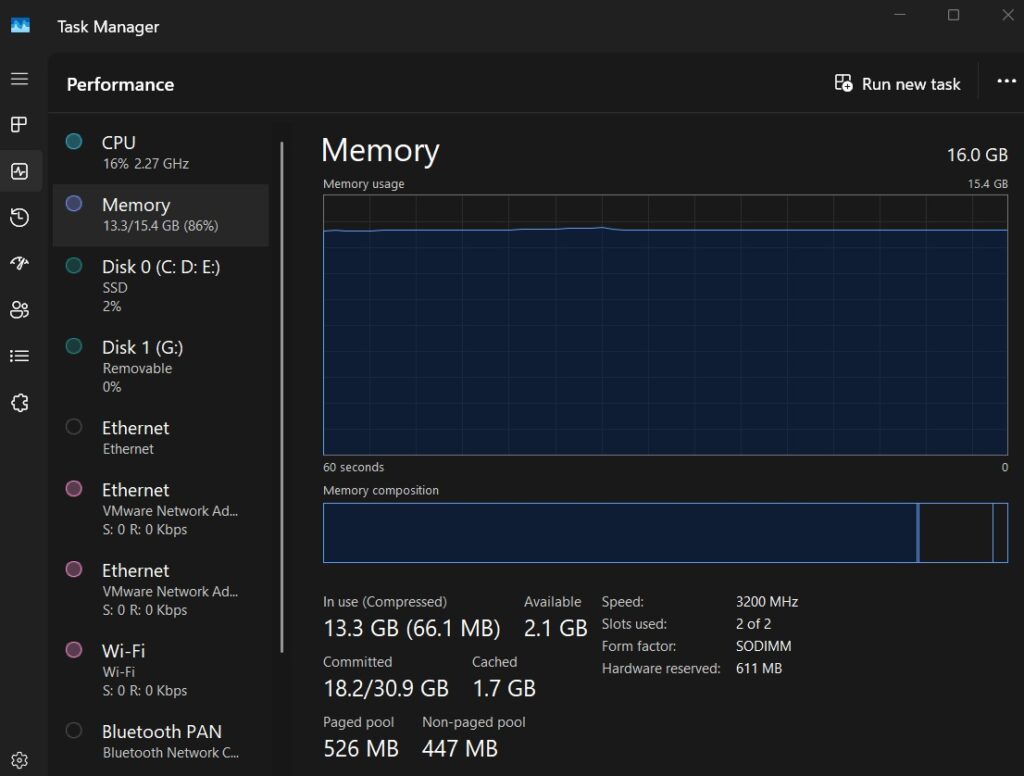Select the Details view icon
Viewport: 1024px width, 776px height.
[19, 355]
